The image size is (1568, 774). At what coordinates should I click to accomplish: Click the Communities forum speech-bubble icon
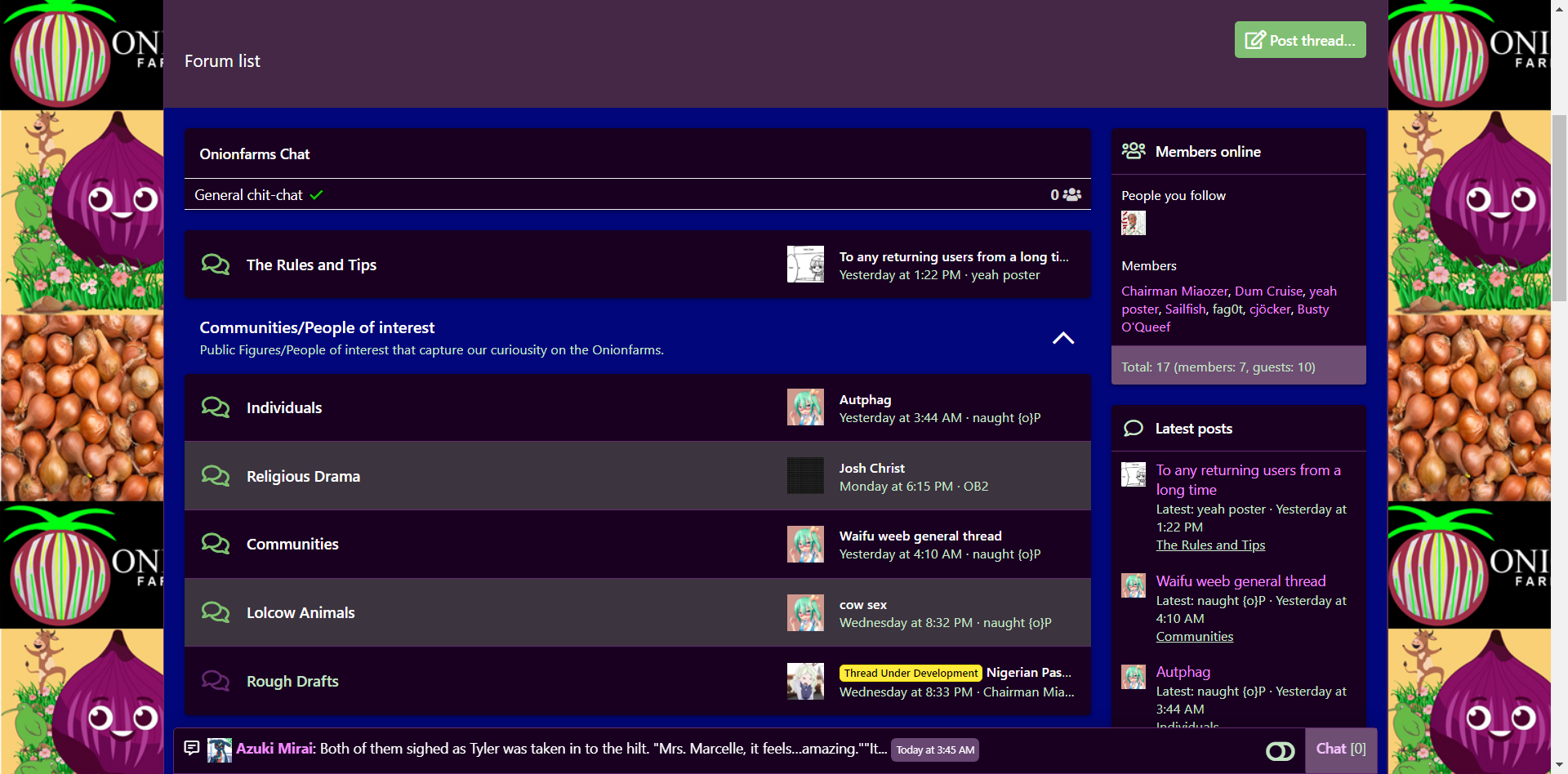216,544
